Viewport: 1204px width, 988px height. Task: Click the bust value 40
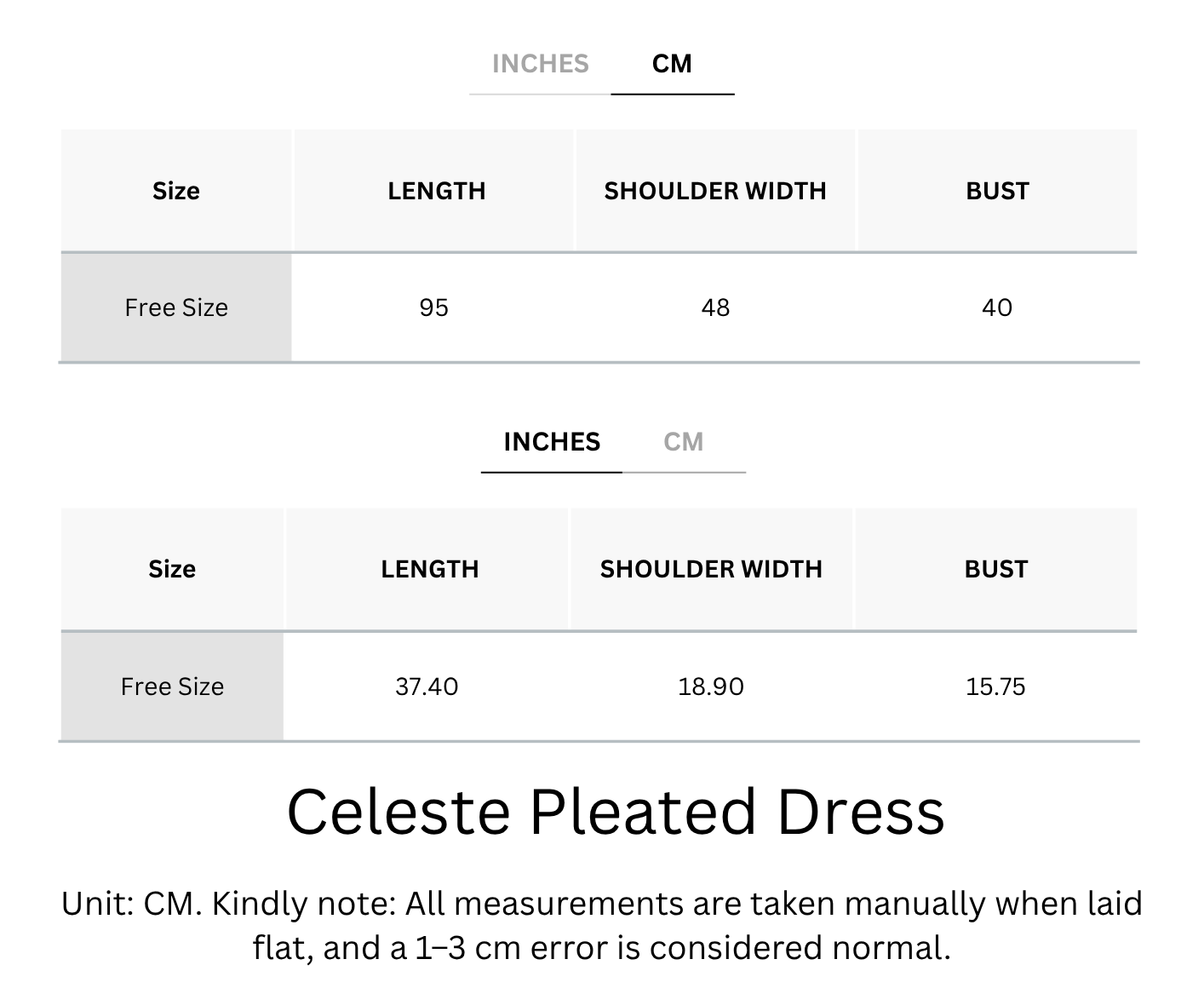pos(997,307)
